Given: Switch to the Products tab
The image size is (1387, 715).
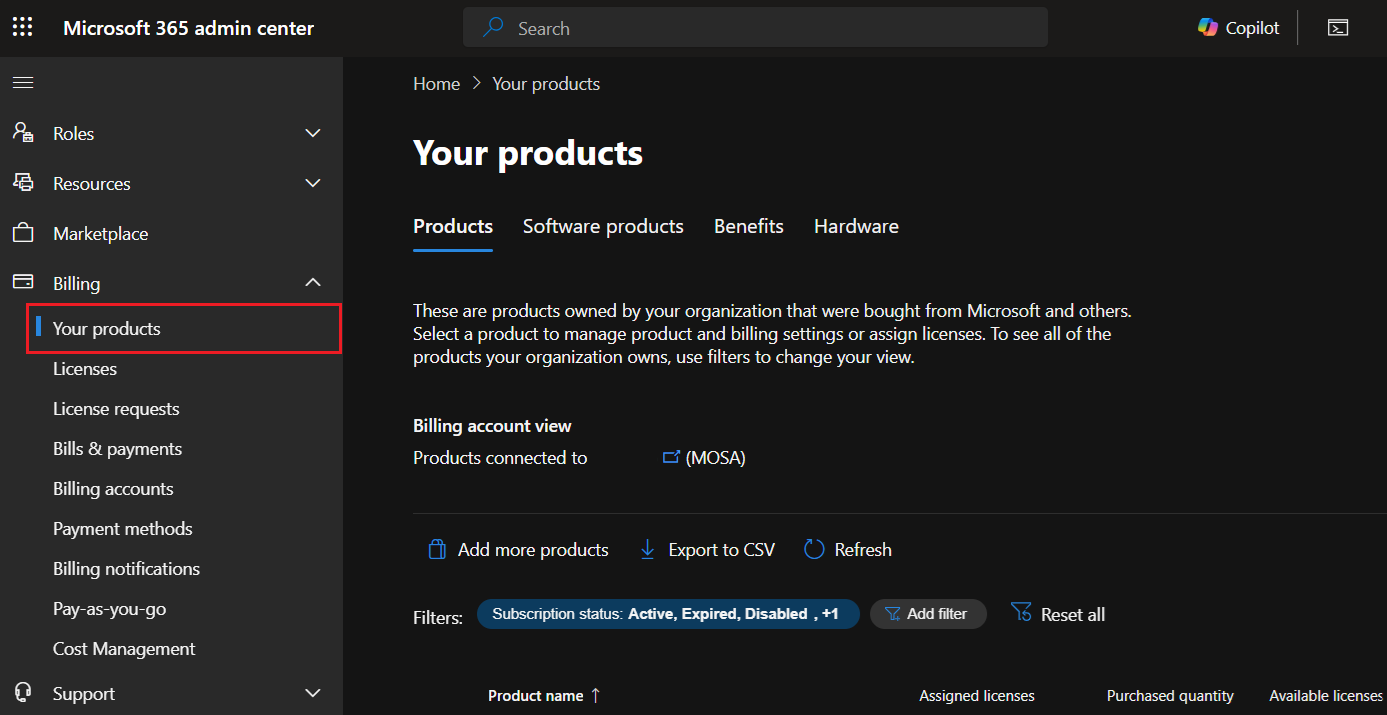Looking at the screenshot, I should tap(453, 226).
